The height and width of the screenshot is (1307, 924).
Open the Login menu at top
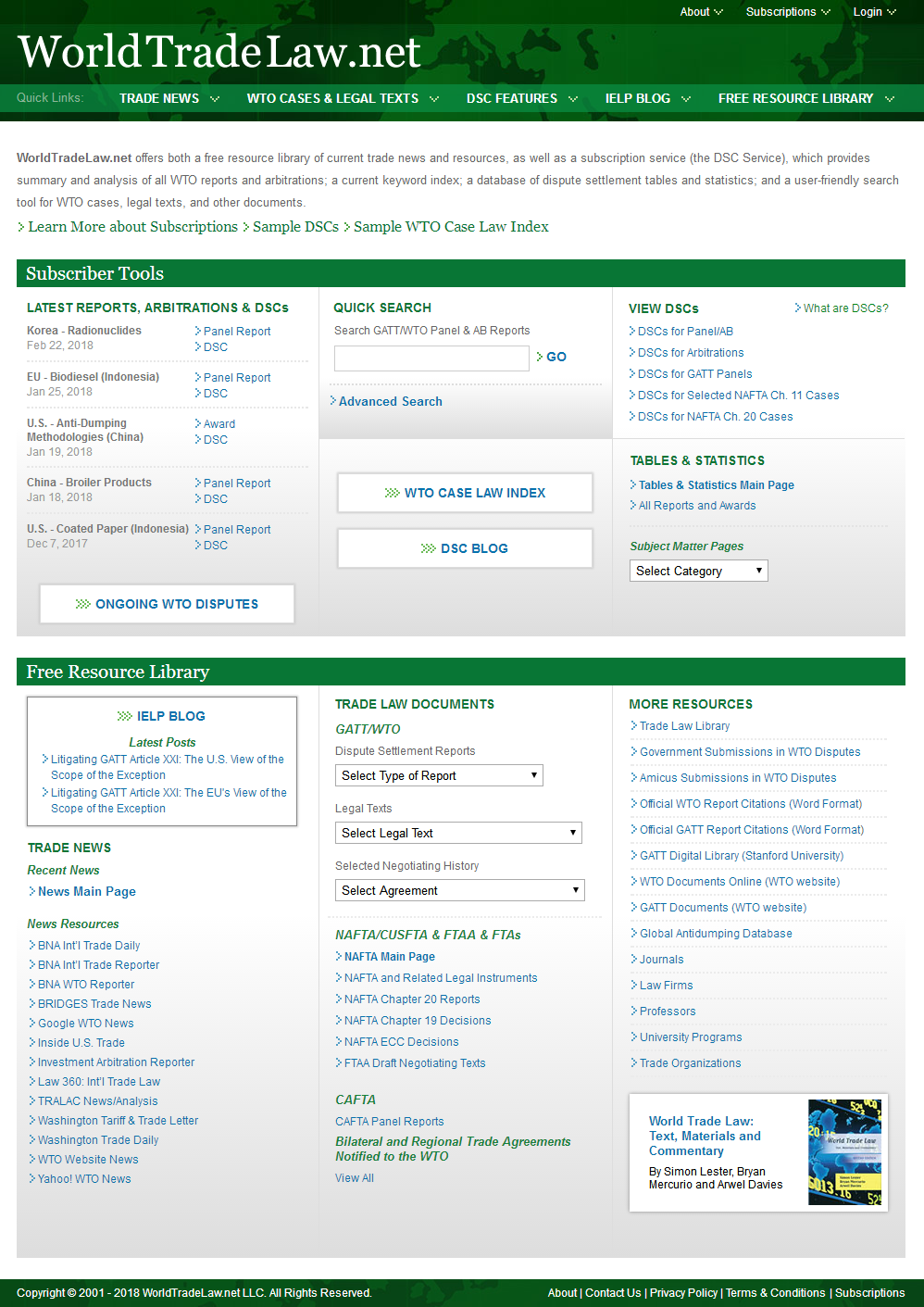pyautogui.click(x=874, y=12)
